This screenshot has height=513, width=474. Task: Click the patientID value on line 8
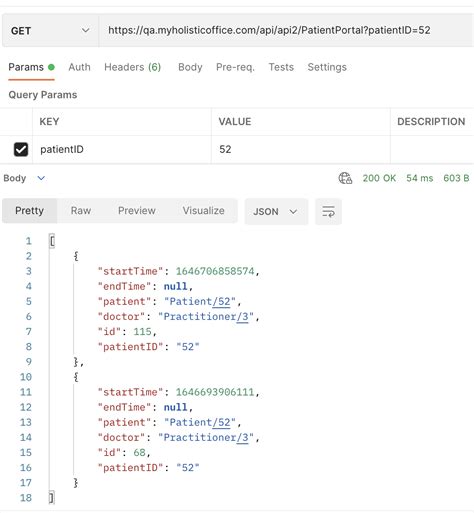tap(188, 347)
